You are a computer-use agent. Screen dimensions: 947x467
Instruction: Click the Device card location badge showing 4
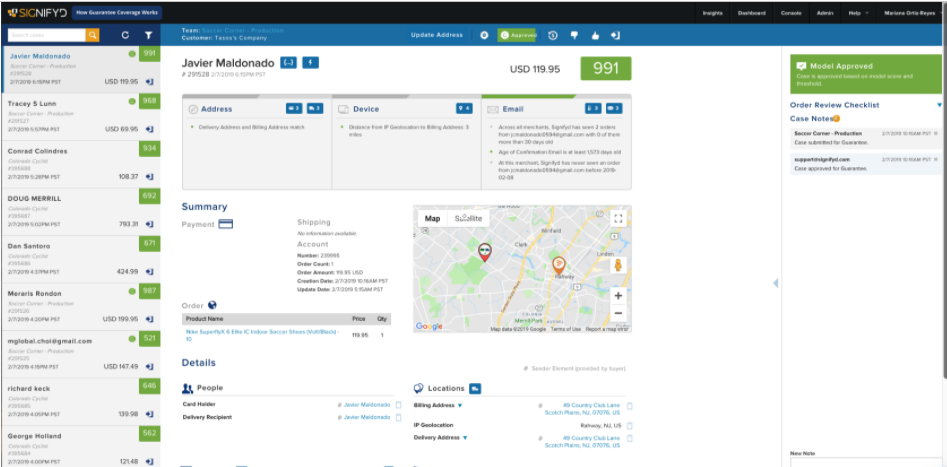[x=464, y=109]
